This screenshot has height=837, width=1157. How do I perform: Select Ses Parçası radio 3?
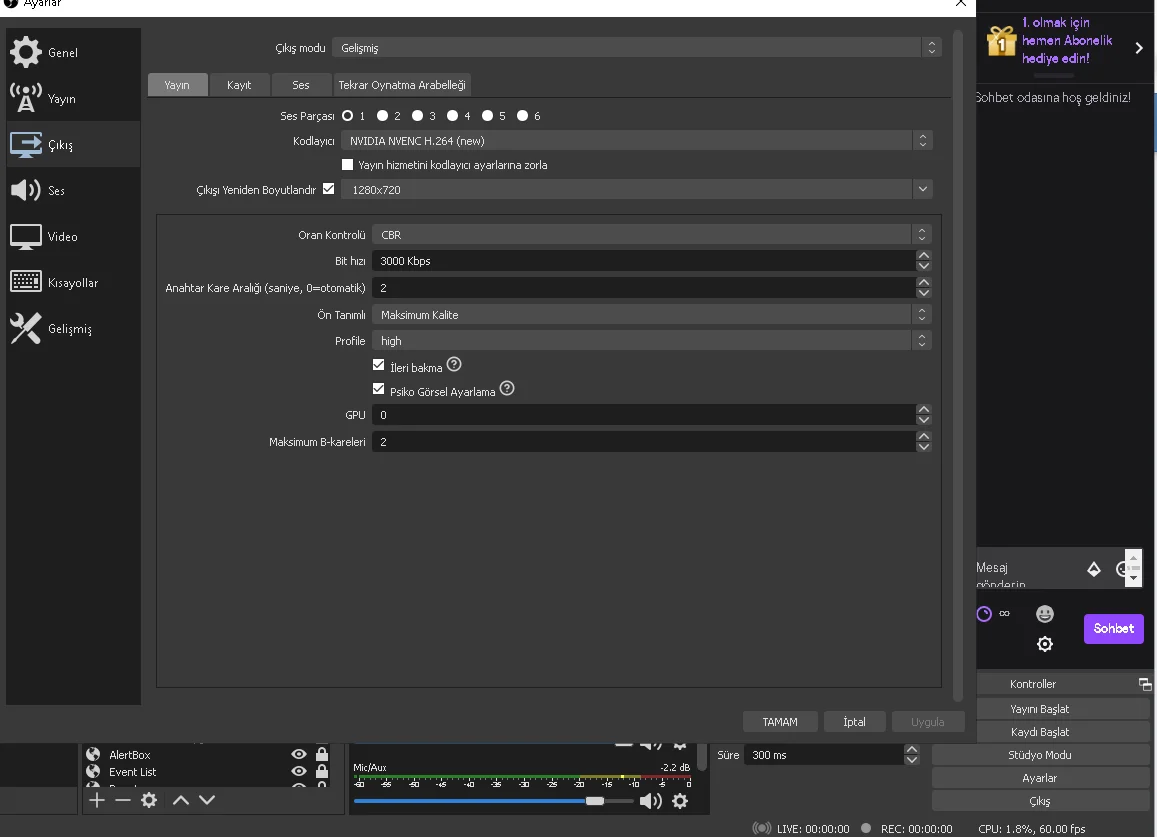[418, 116]
